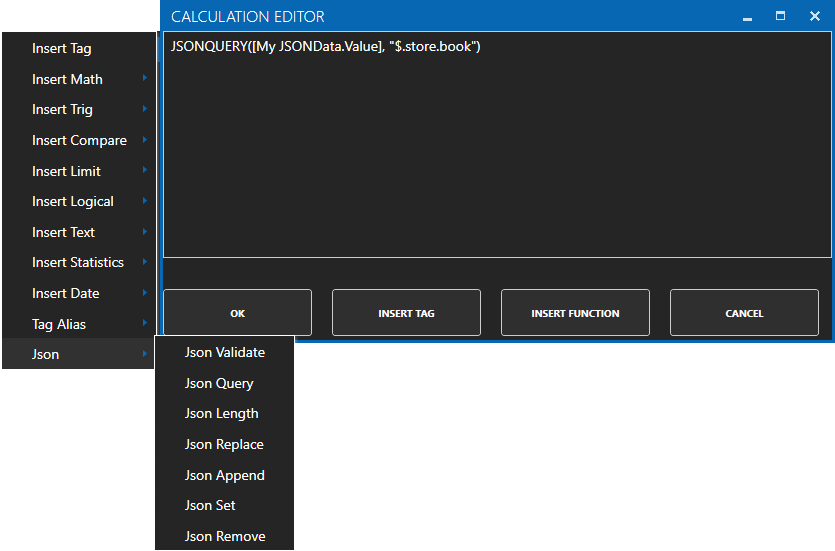The image size is (835, 551).
Task: Choose Insert Logical menu item
Action: pyautogui.click(x=73, y=201)
